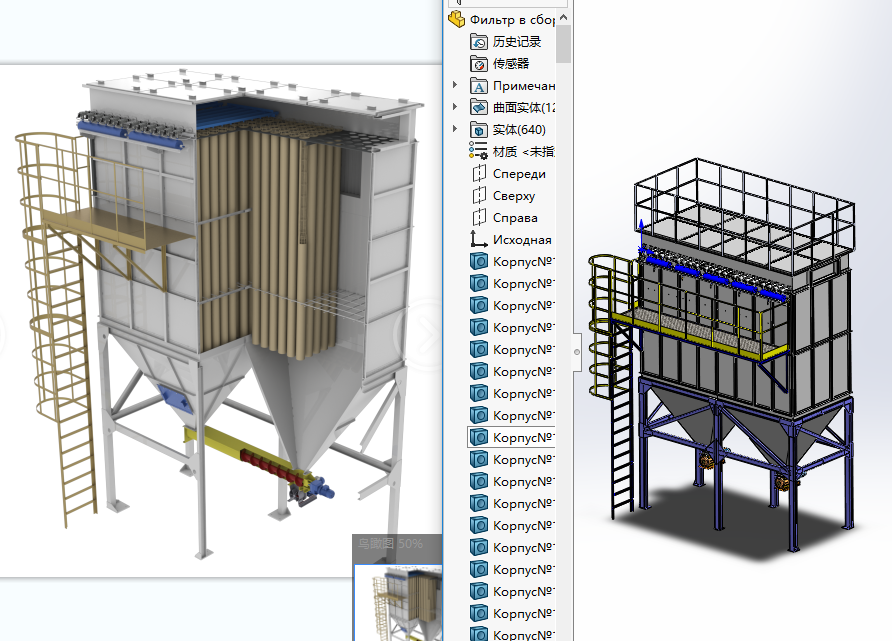Screen dimensions: 892x641
Task: Expand the Примечан annotations node
Action: 455,85
